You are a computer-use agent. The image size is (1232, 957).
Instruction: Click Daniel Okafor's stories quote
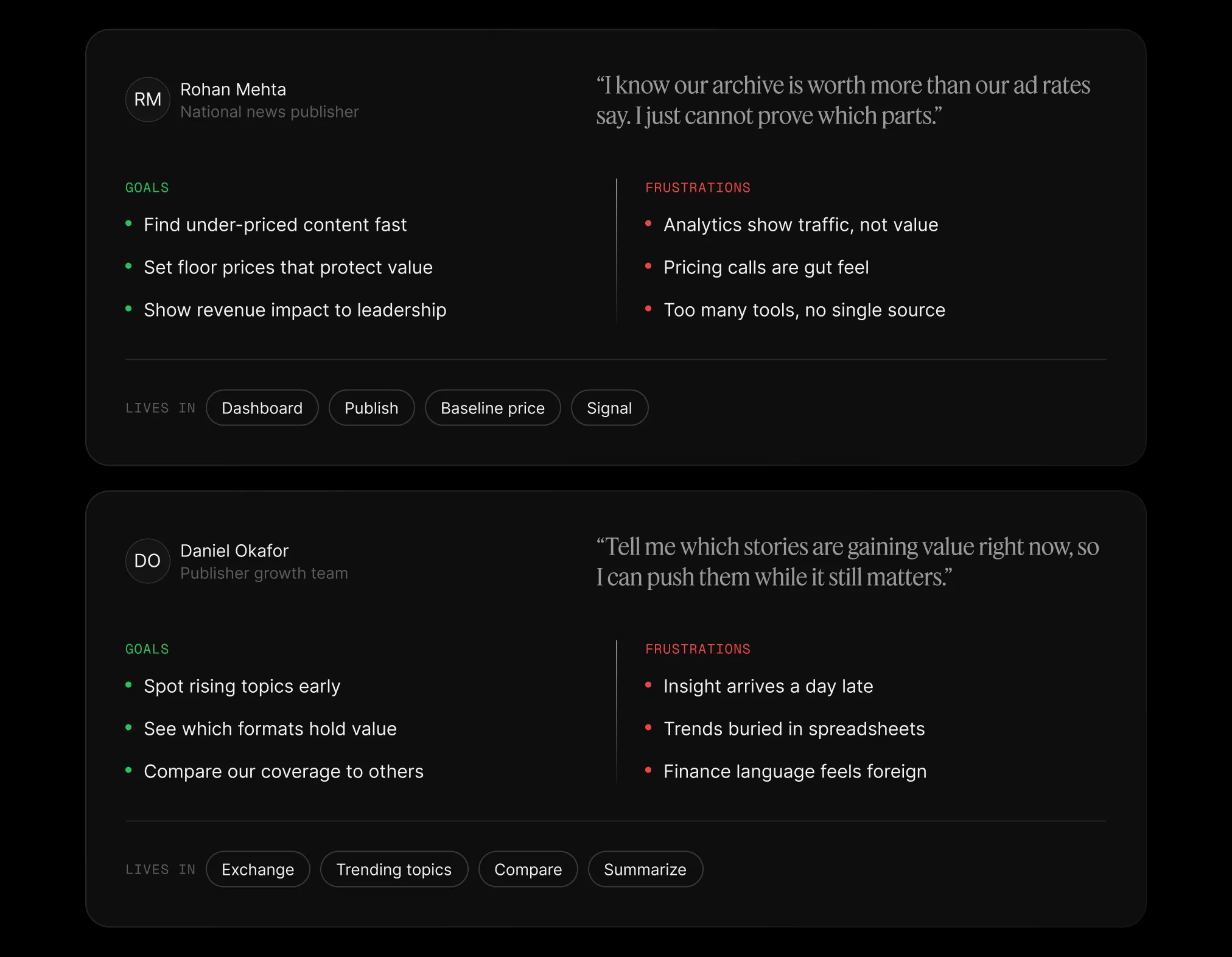(x=847, y=562)
